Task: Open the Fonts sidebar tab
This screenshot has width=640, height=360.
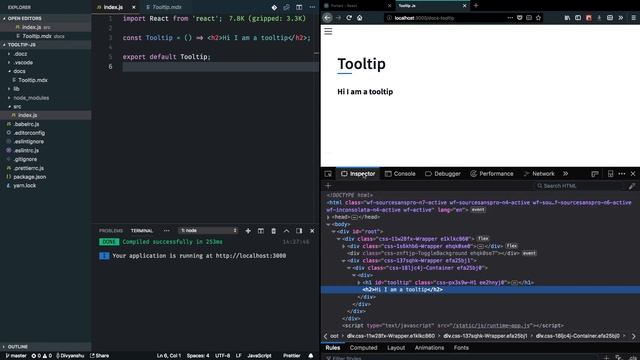Action: pyautogui.click(x=461, y=348)
